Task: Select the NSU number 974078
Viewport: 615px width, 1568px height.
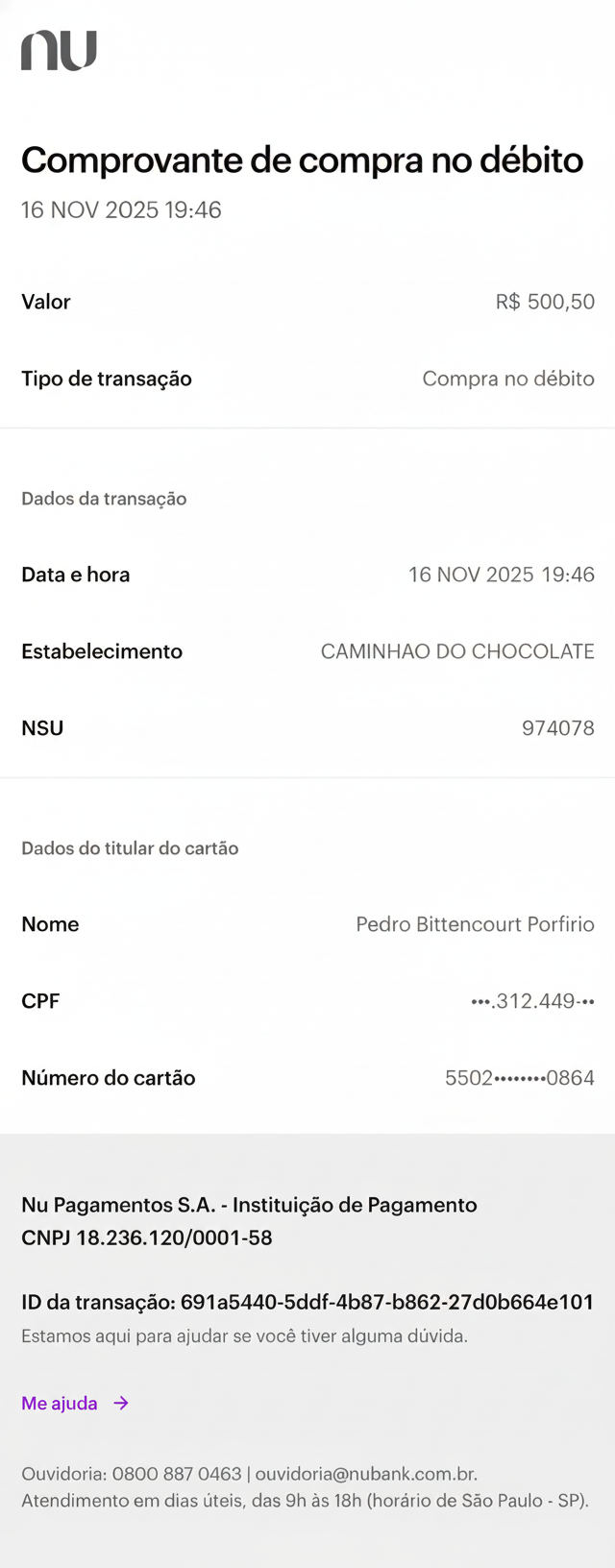Action: 557,728
